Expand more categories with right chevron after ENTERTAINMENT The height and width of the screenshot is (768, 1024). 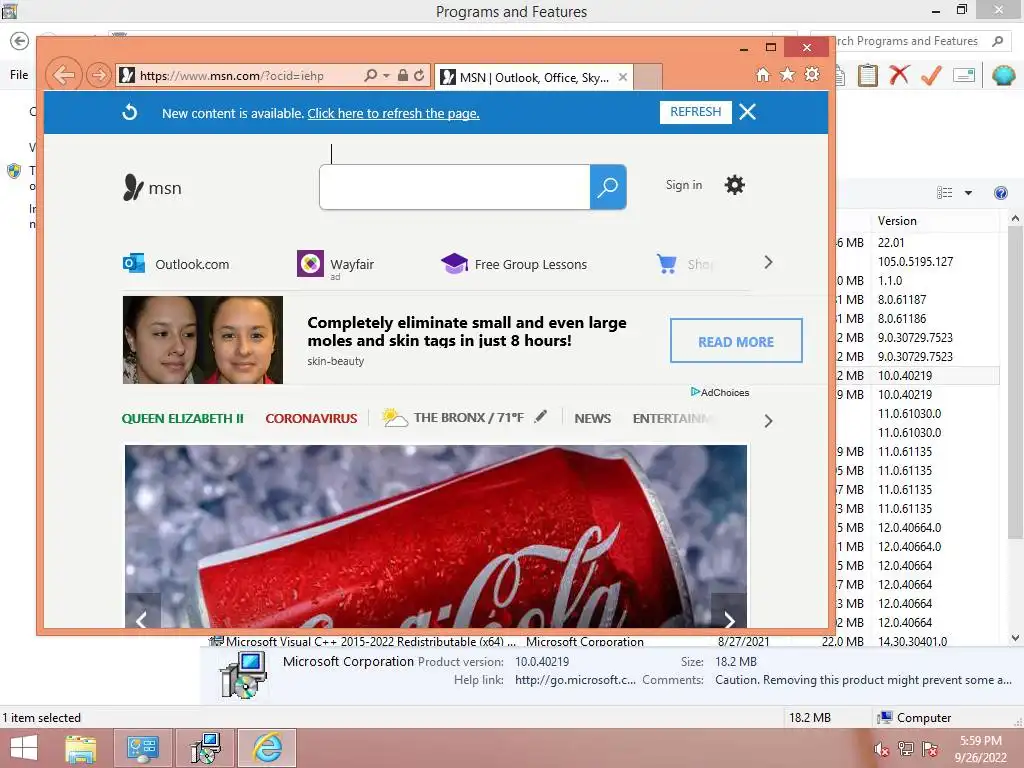768,421
